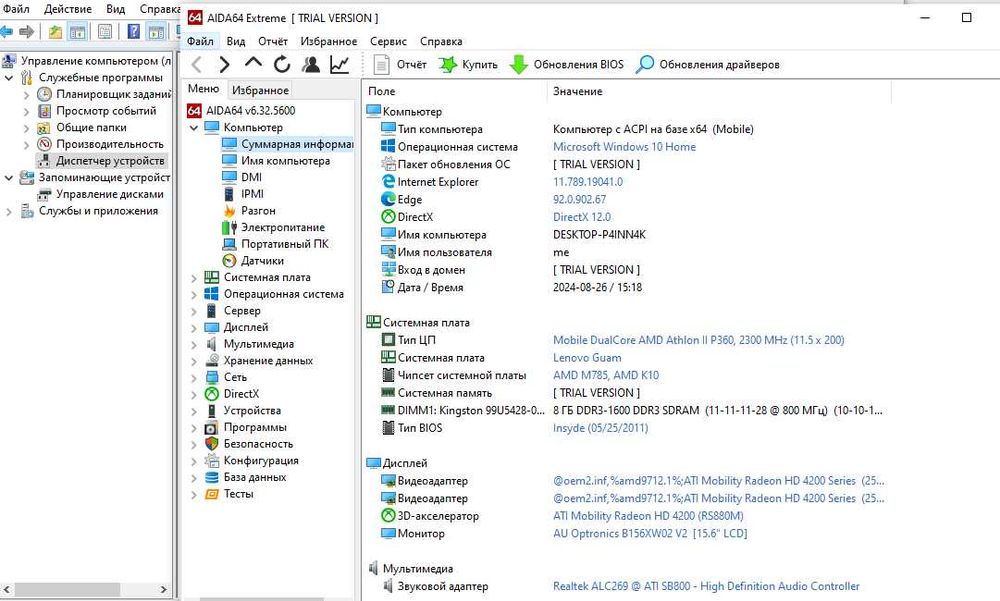Go forward with AIDA64 forward arrow

pyautogui.click(x=224, y=64)
